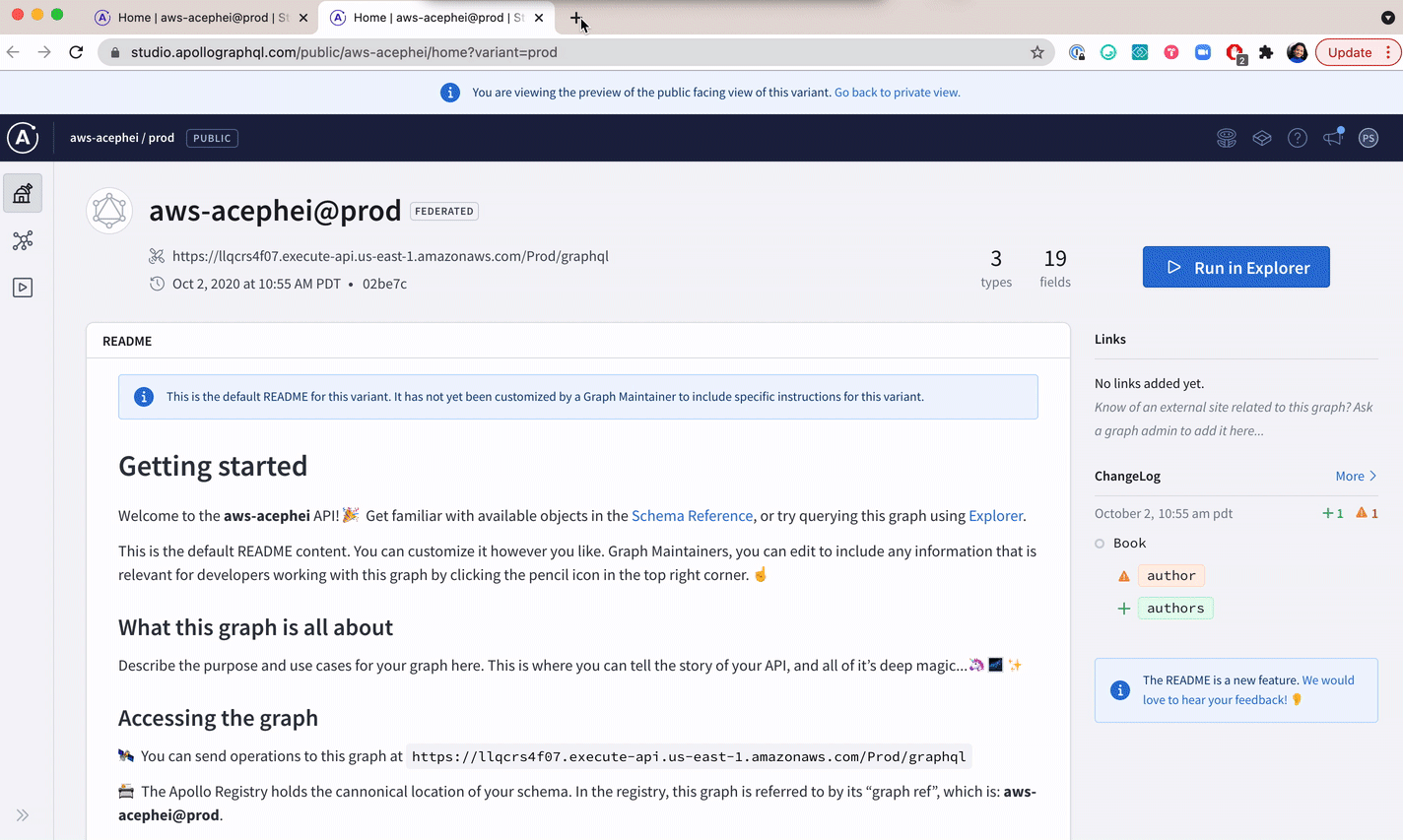Click the info icon in README notice
The width and height of the screenshot is (1403, 840).
point(144,397)
